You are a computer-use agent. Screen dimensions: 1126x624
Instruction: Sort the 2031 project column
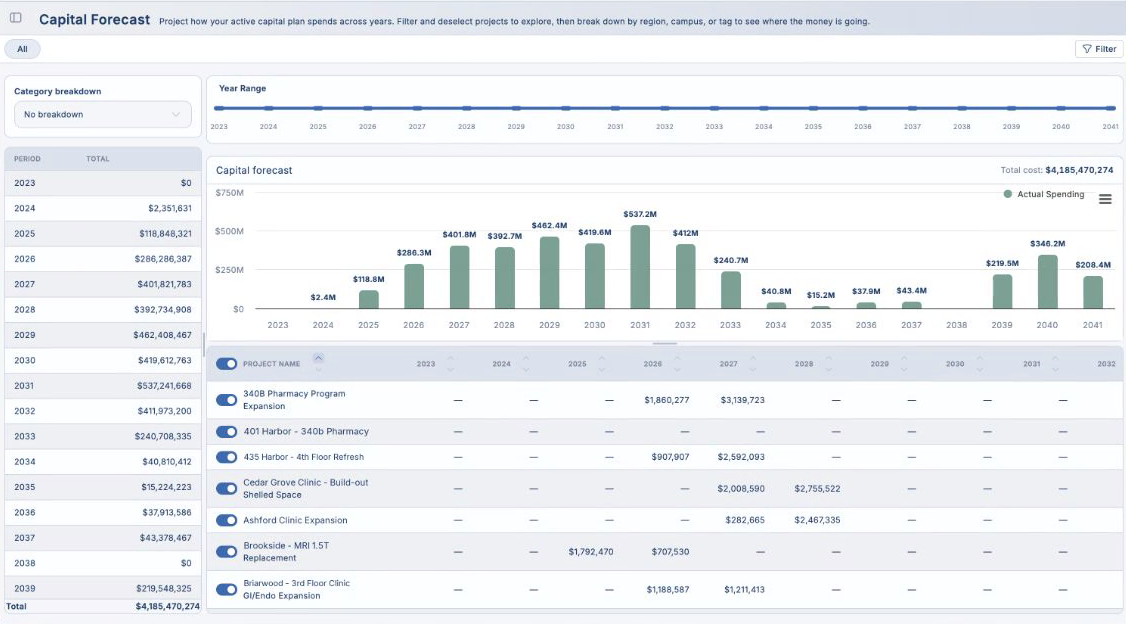click(x=1055, y=364)
